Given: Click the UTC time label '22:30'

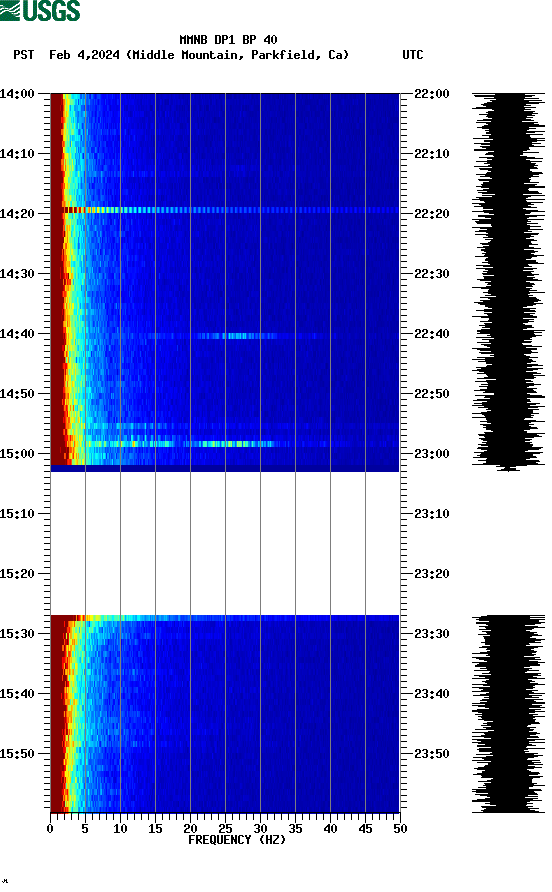Looking at the screenshot, I should tap(432, 274).
